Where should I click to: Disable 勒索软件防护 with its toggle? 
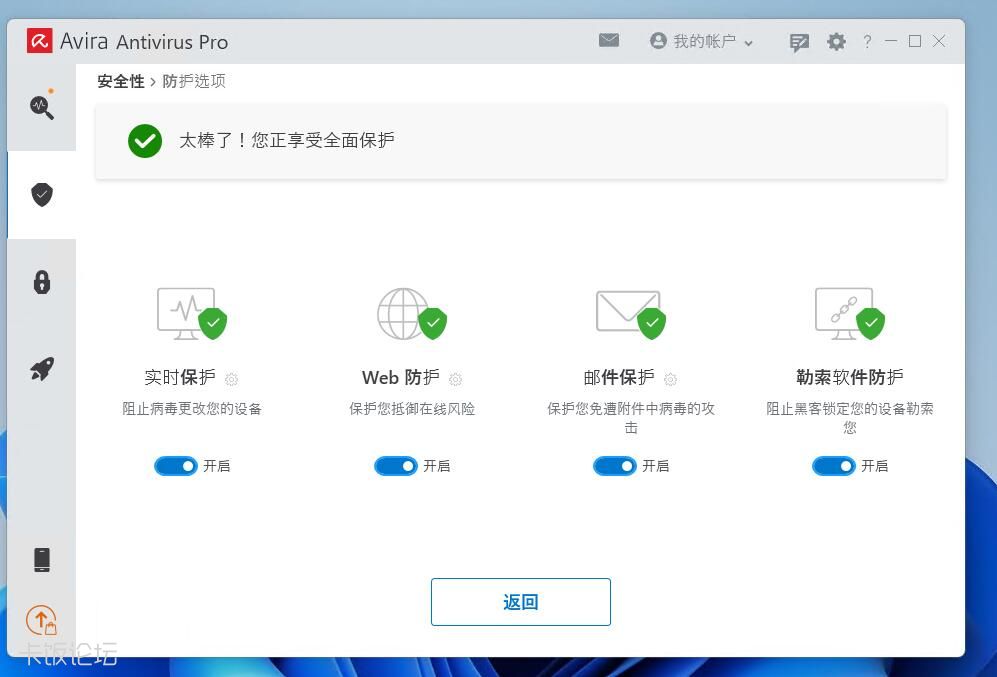pyautogui.click(x=834, y=466)
